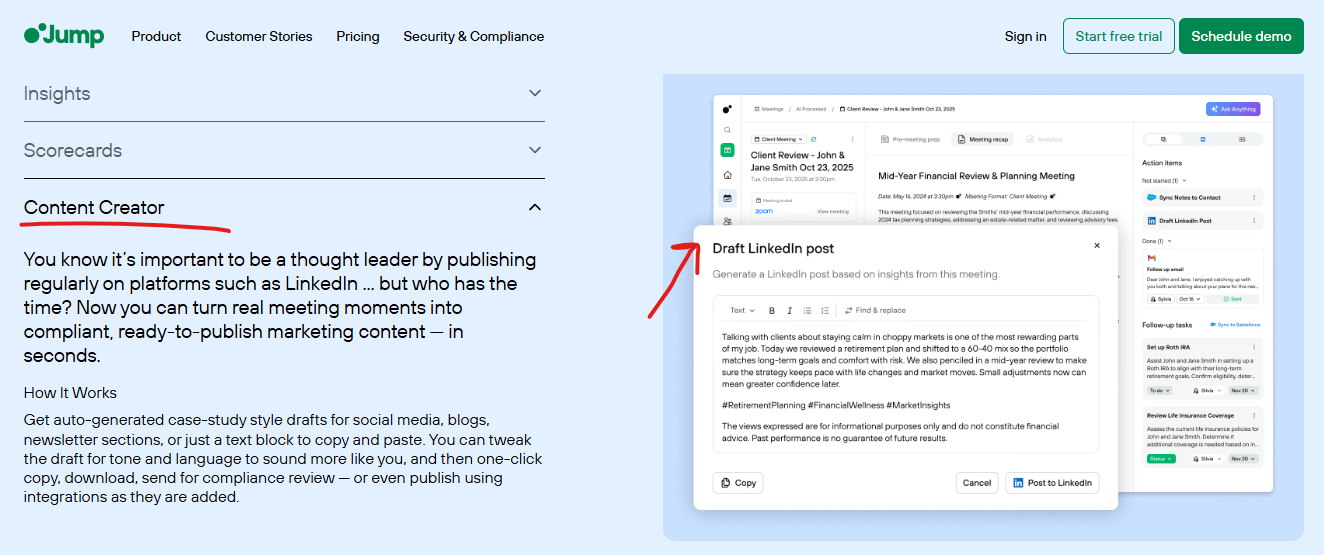Click the dot logo atop the mockup sidebar
The width and height of the screenshot is (1324, 555).
pyautogui.click(x=727, y=109)
